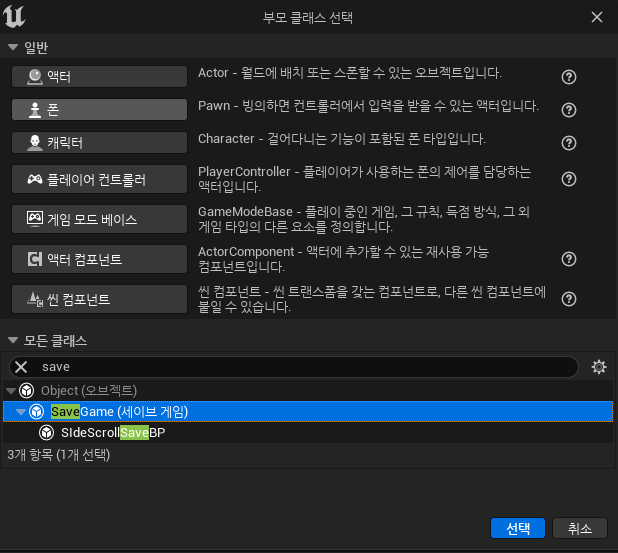Open help for Actor class
The image size is (618, 553).
click(569, 77)
